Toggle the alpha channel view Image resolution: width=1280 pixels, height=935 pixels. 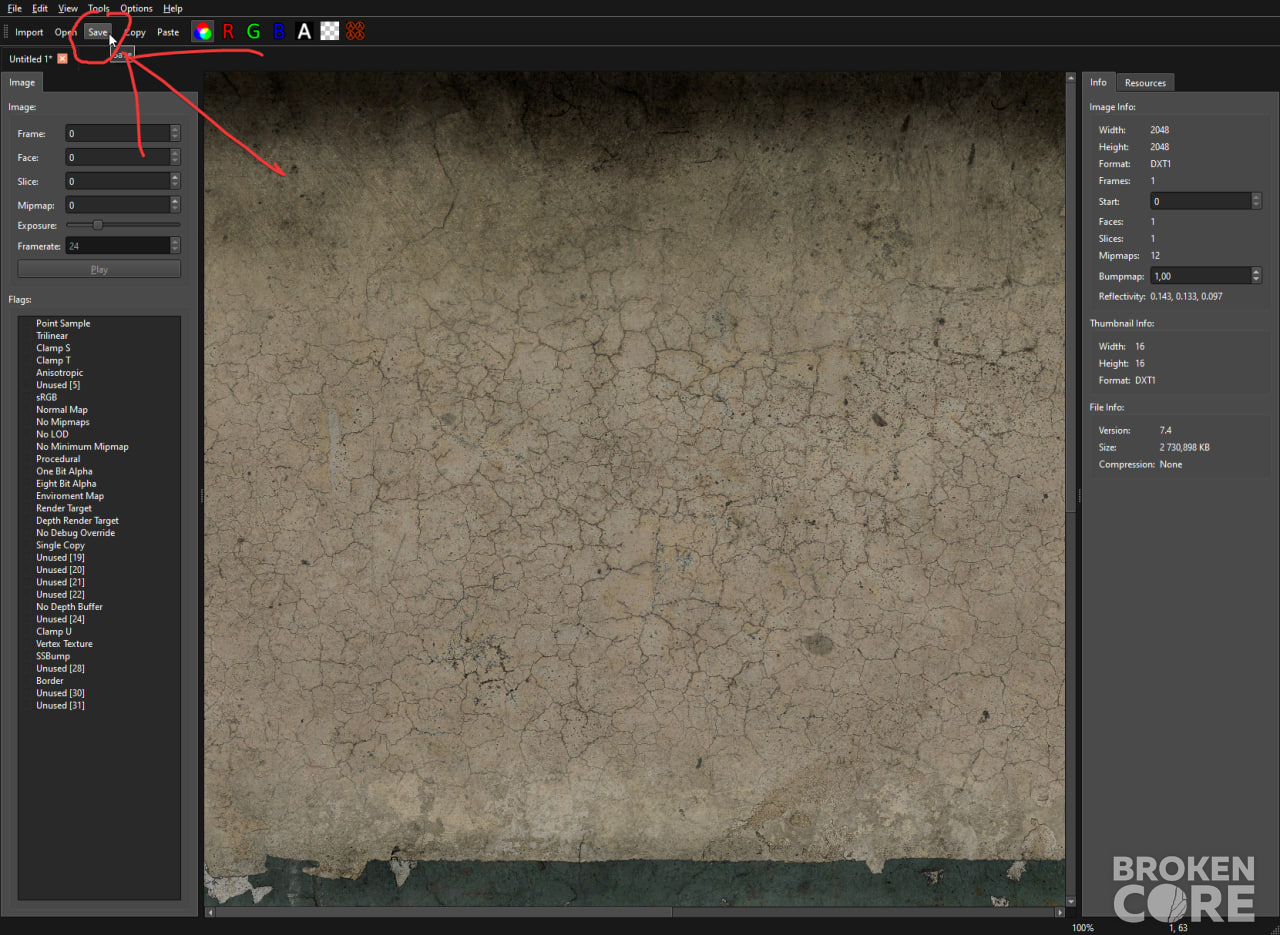coord(304,32)
